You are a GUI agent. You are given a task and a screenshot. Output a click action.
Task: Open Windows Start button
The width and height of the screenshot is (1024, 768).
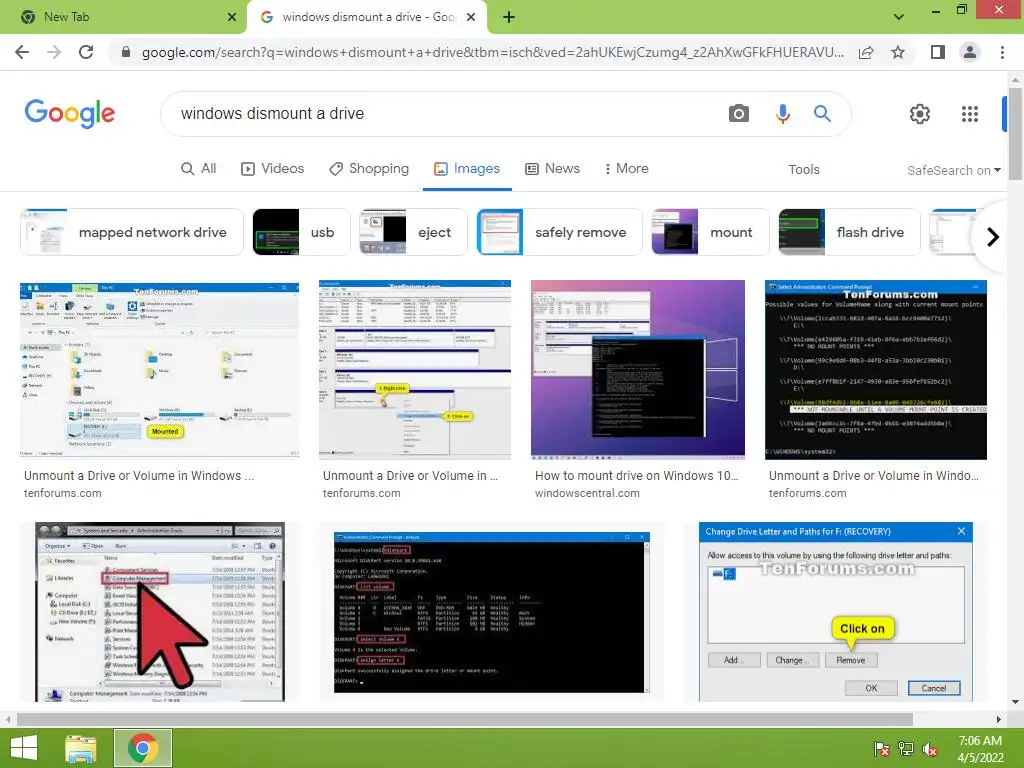(24, 748)
